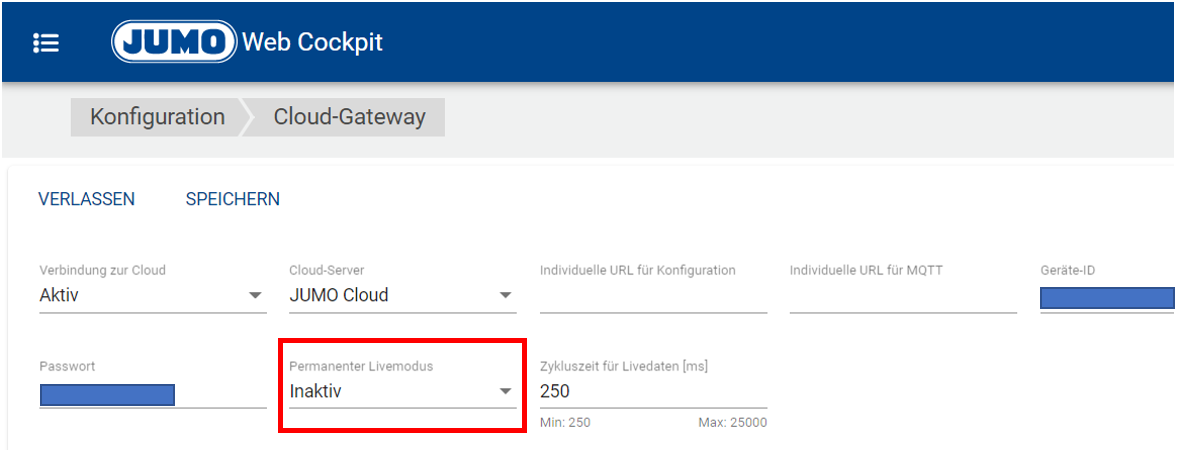Click the Individuelle URL für MQTT field

[x=902, y=297]
